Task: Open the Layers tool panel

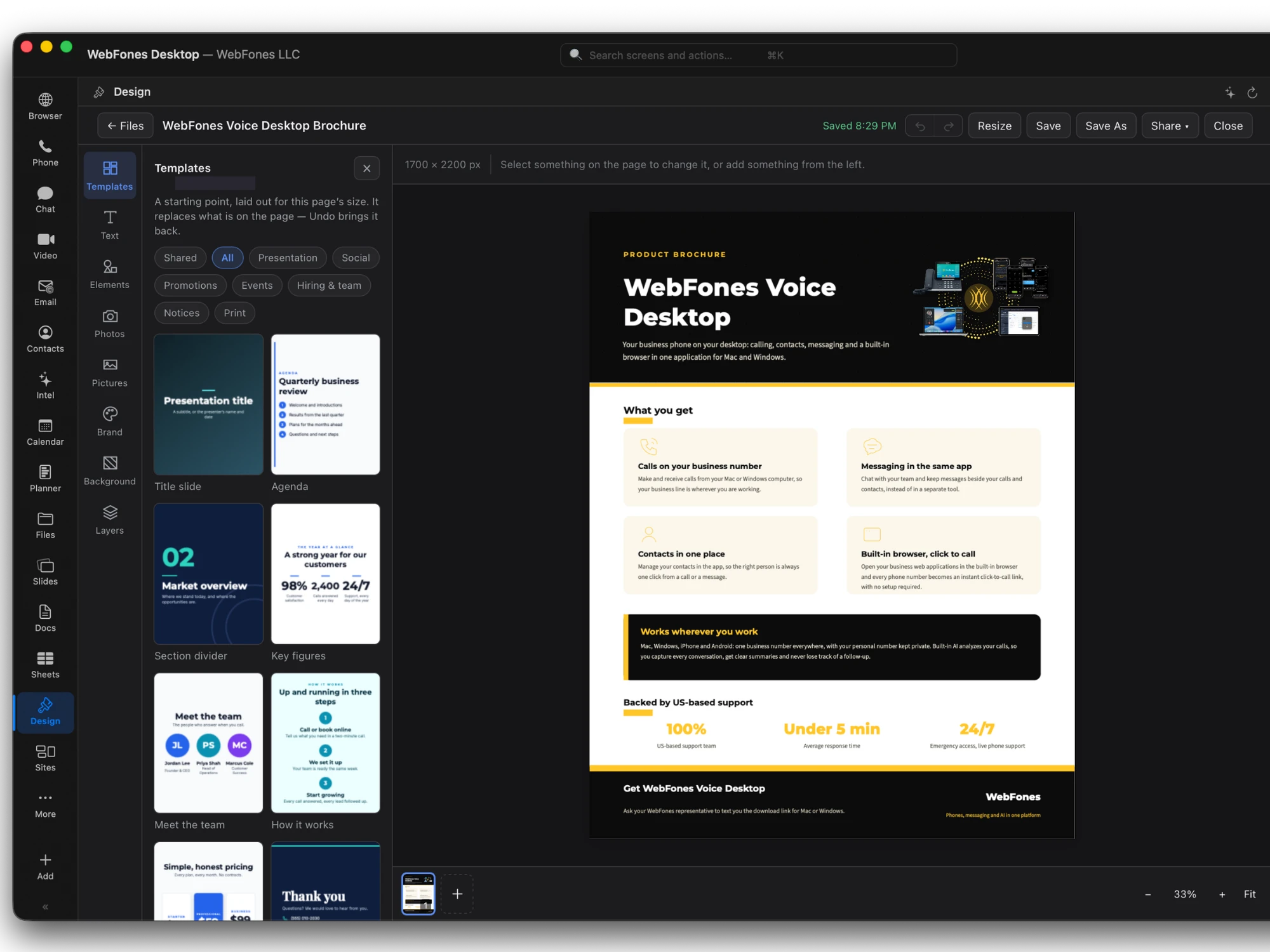Action: click(110, 520)
